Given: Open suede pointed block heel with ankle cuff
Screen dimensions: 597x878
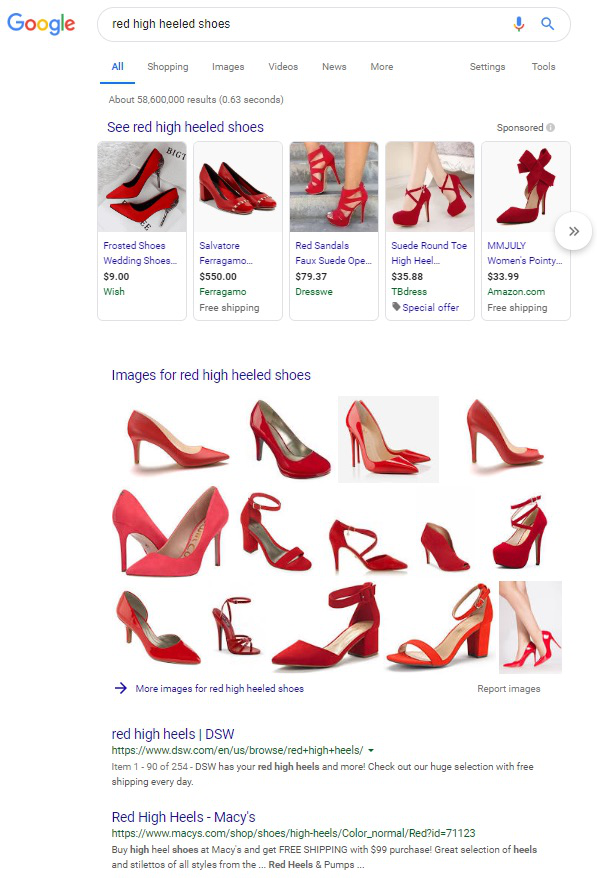Looking at the screenshot, I should [x=327, y=626].
